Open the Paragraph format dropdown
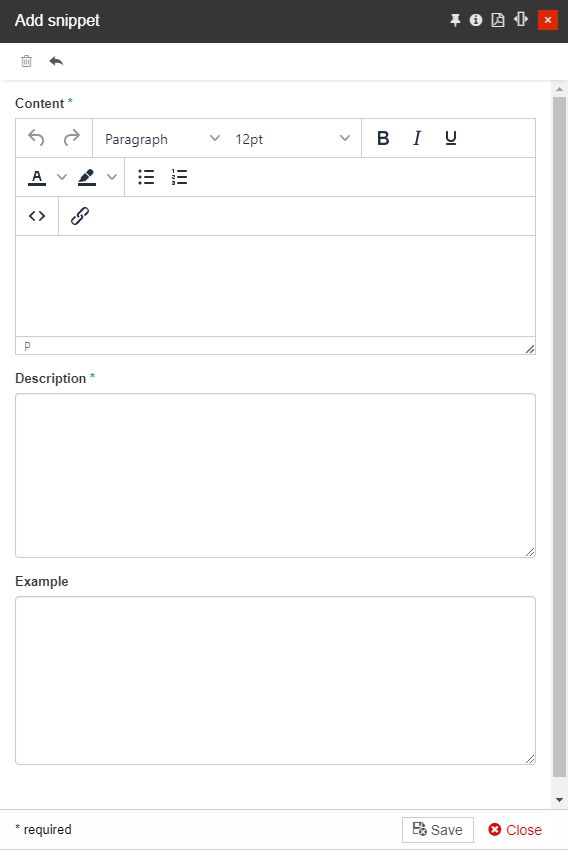 pos(162,139)
